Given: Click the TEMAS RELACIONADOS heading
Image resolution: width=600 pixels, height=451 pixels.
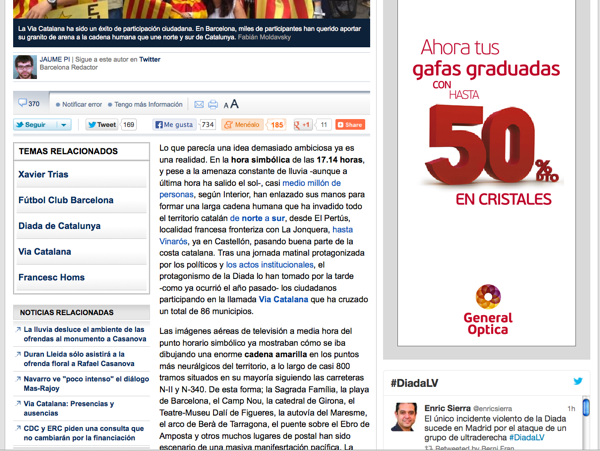Looking at the screenshot, I should pyautogui.click(x=68, y=151).
